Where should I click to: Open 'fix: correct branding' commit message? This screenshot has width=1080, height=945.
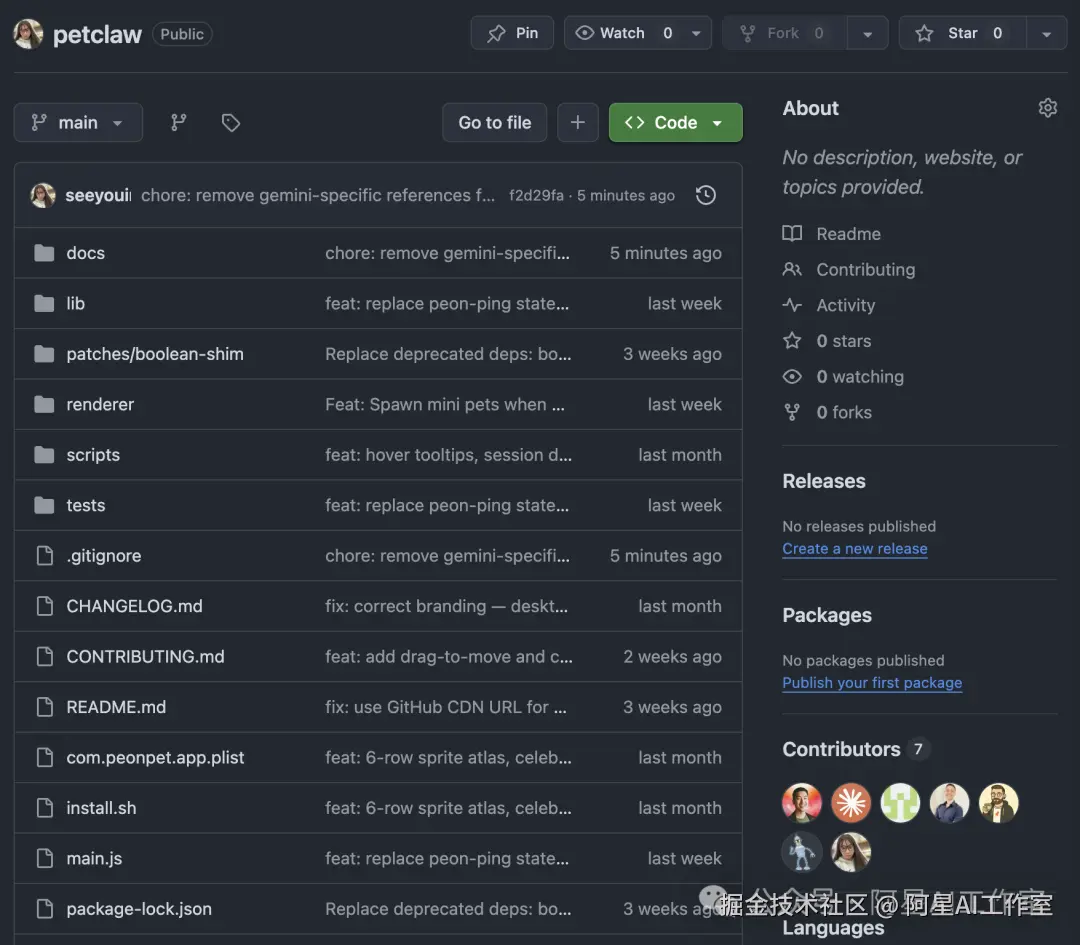point(446,606)
